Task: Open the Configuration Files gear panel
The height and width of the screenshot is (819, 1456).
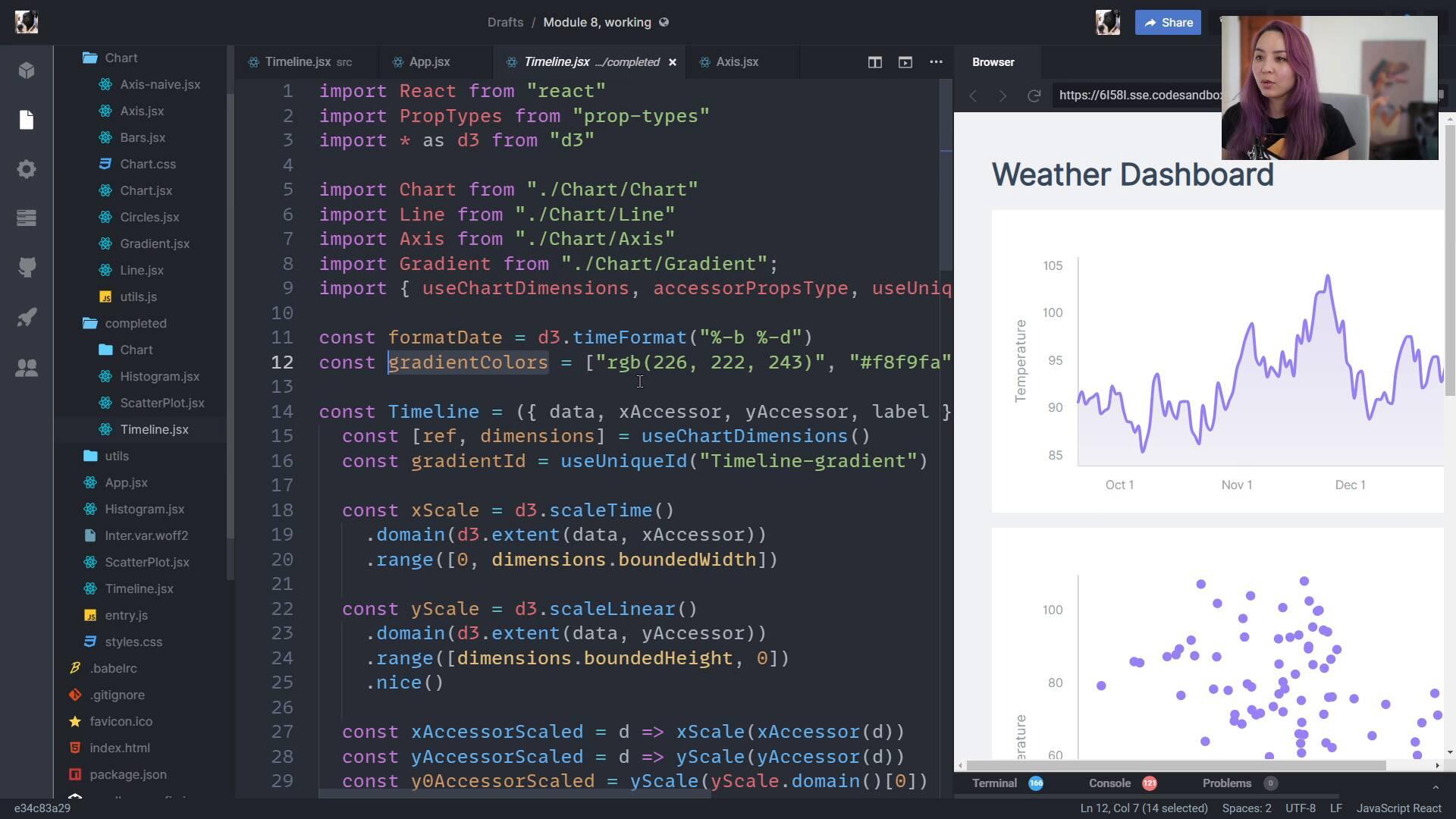Action: [27, 169]
